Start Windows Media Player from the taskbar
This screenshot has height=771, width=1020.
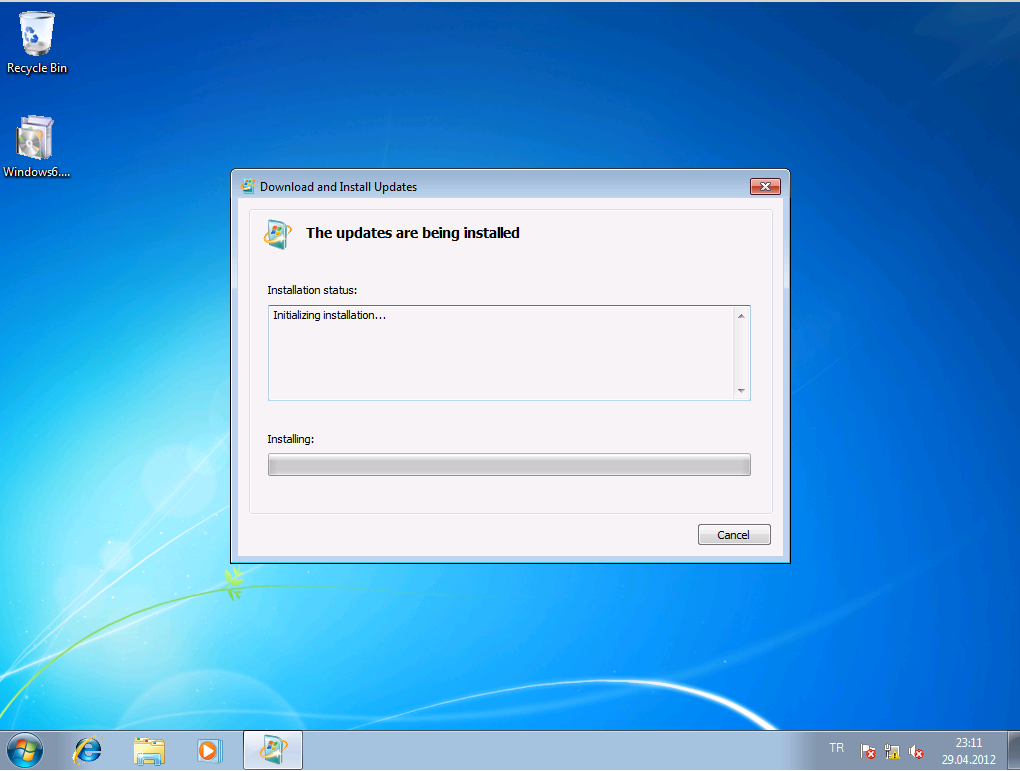point(209,749)
